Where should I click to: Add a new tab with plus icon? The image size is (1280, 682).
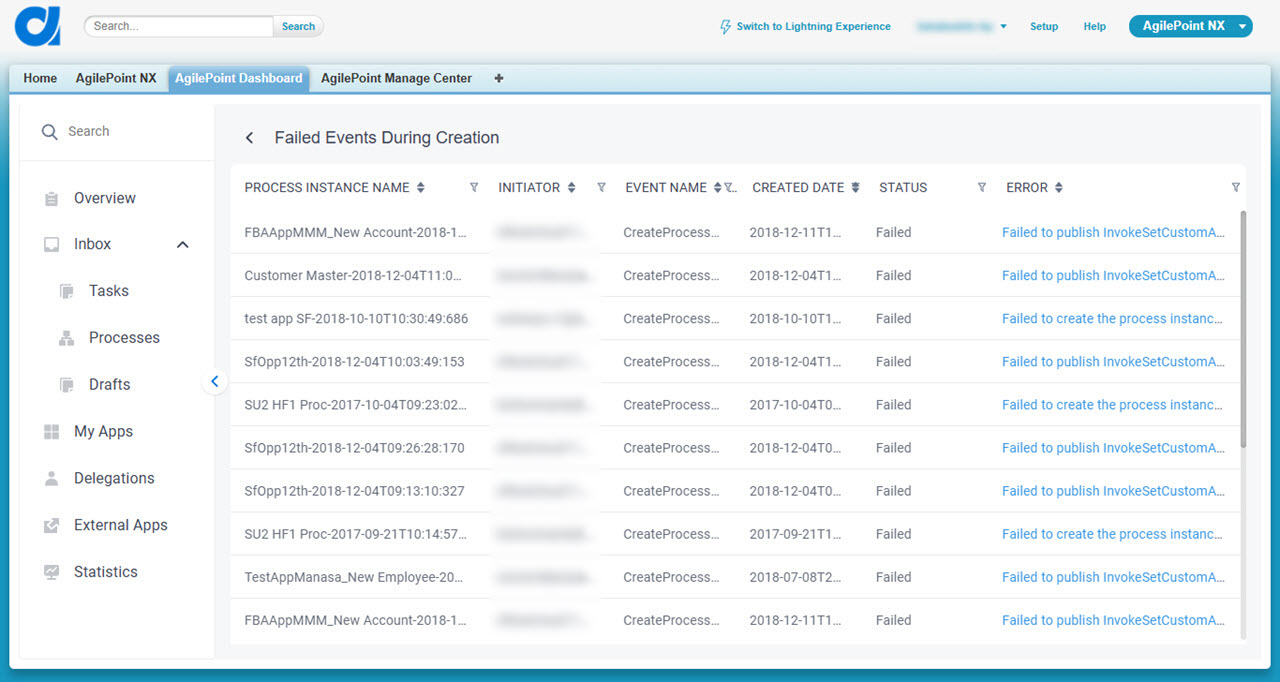tap(499, 78)
